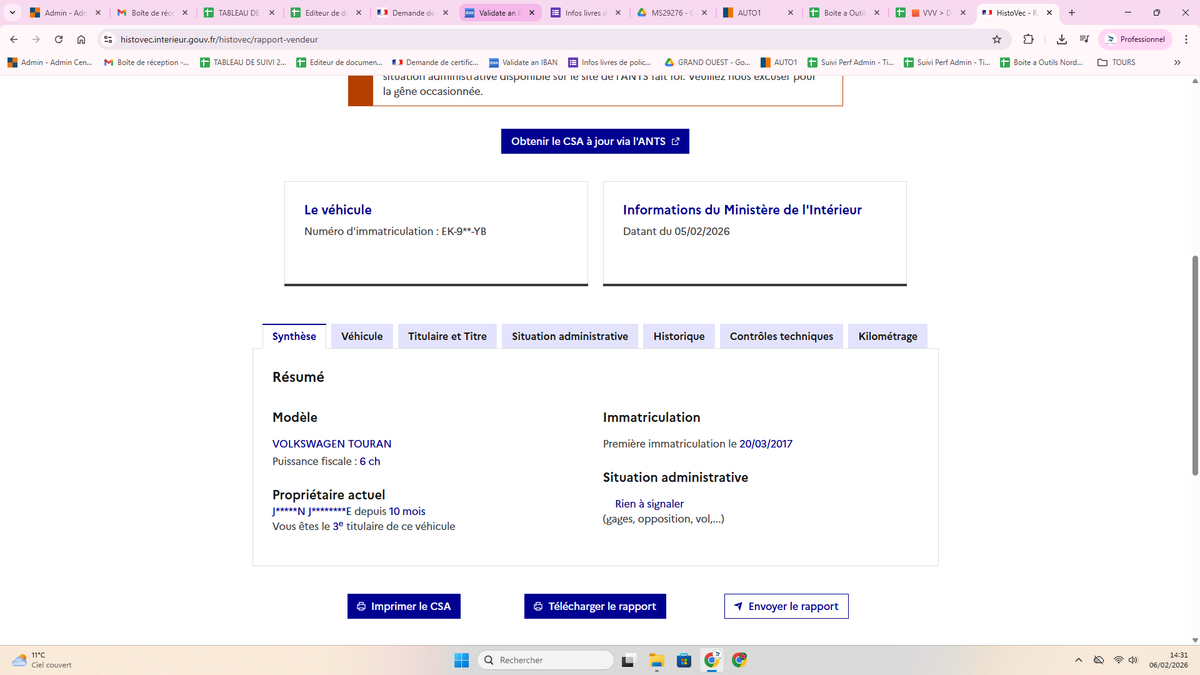Viewport: 1200px width, 675px height.
Task: Open the browser downloads icon
Action: (x=1061, y=39)
